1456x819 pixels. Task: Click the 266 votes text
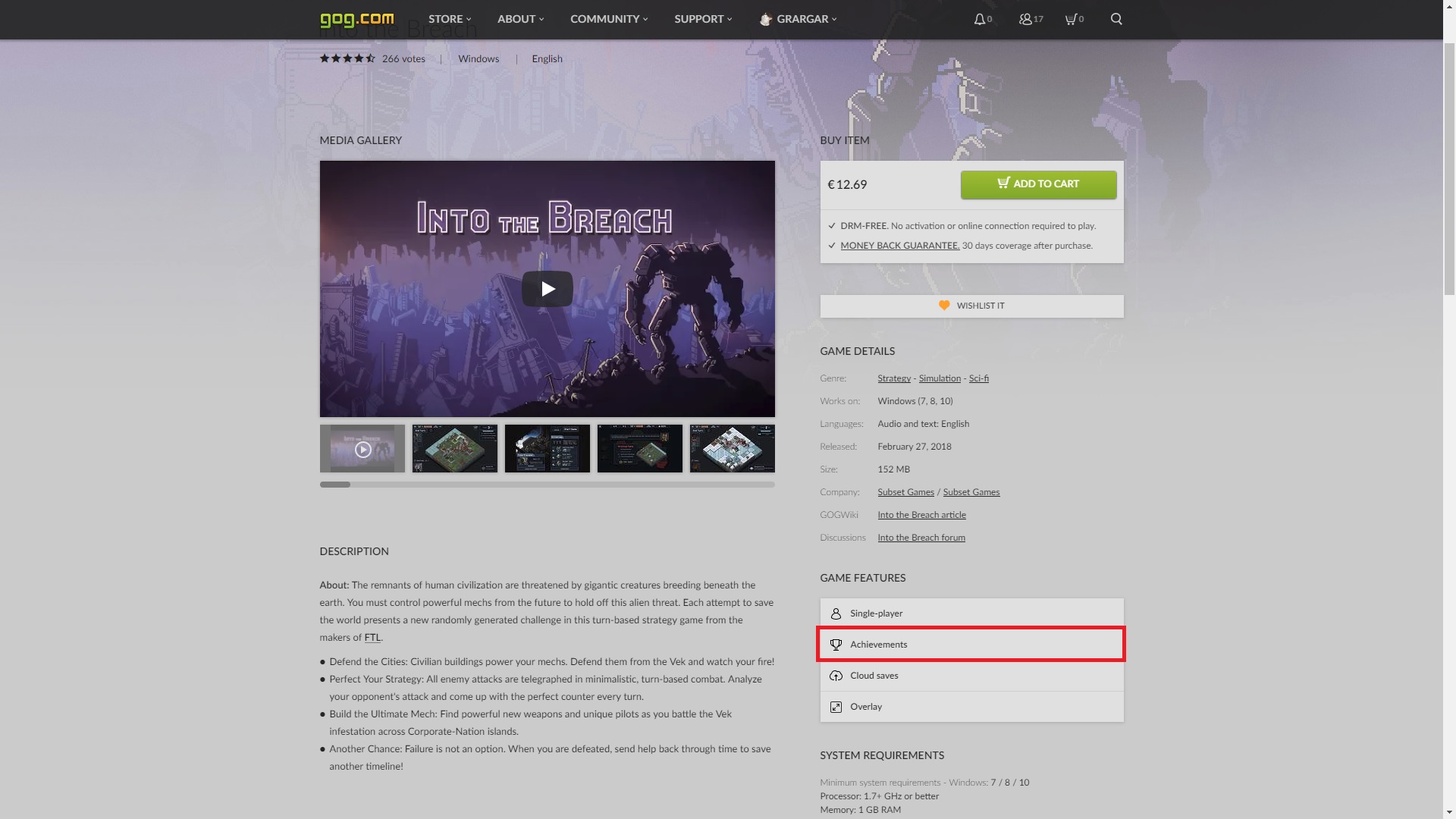(403, 58)
